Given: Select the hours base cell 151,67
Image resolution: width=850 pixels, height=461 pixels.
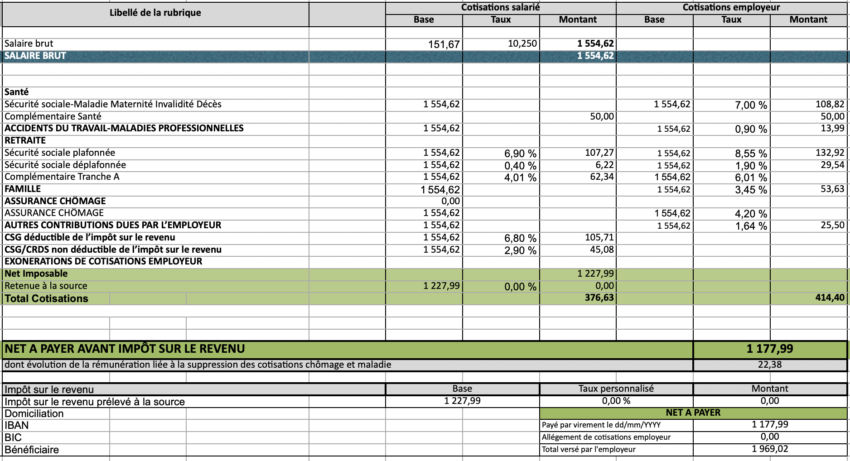Looking at the screenshot, I should coord(444,45).
